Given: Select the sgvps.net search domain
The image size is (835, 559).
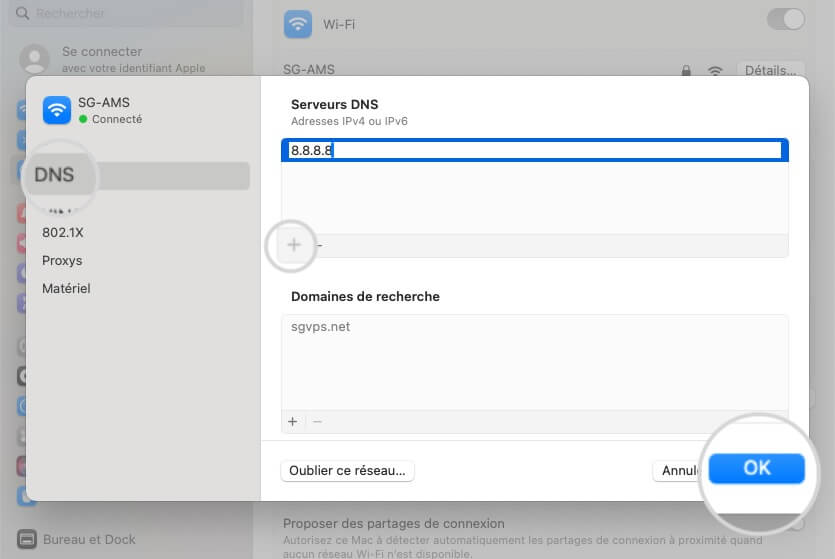Looking at the screenshot, I should (321, 327).
